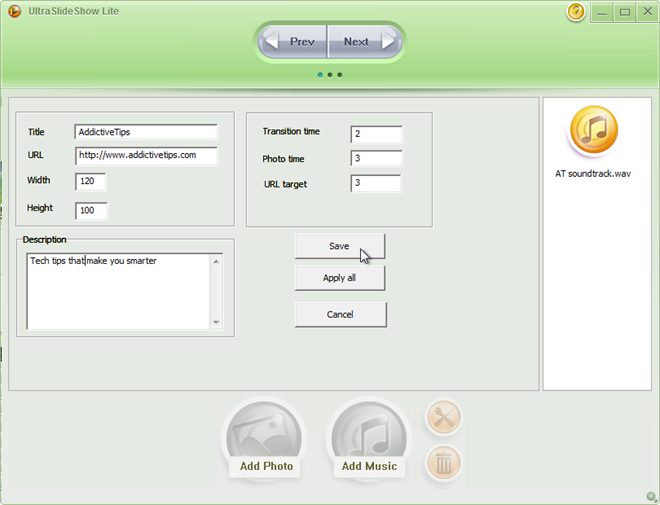Click the Title input field

click(x=146, y=132)
